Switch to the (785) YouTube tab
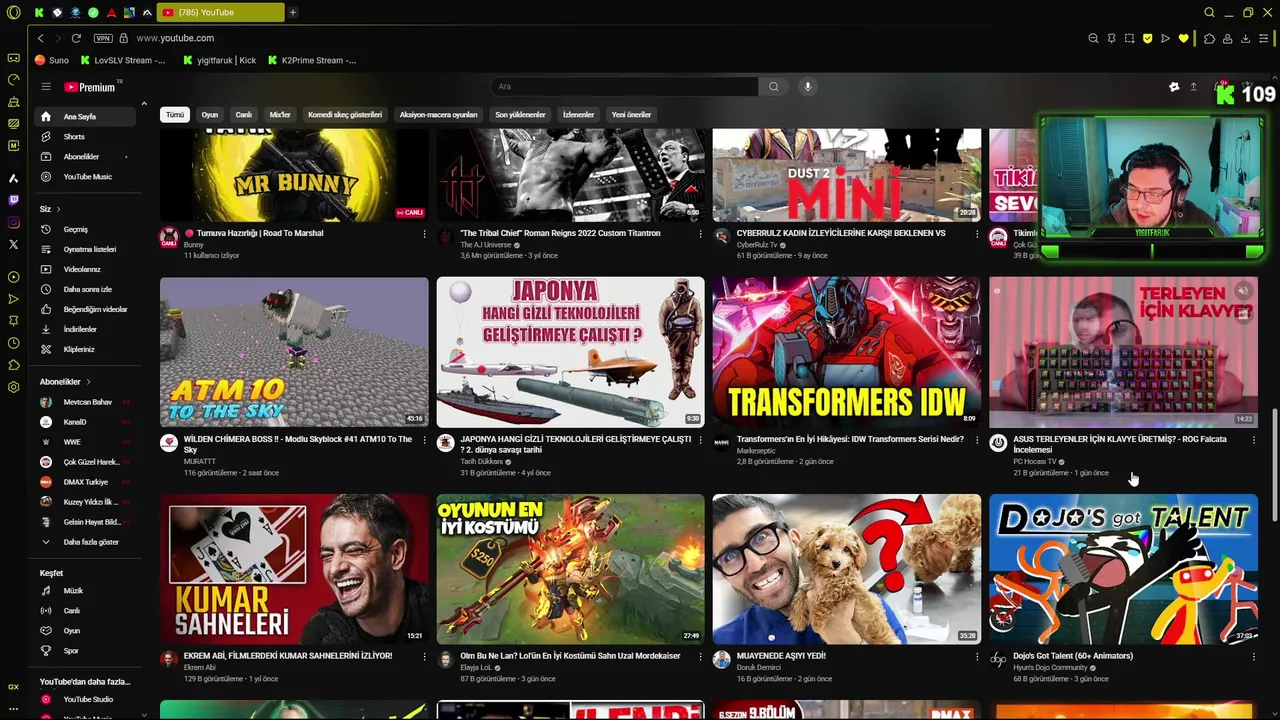 tap(220, 12)
